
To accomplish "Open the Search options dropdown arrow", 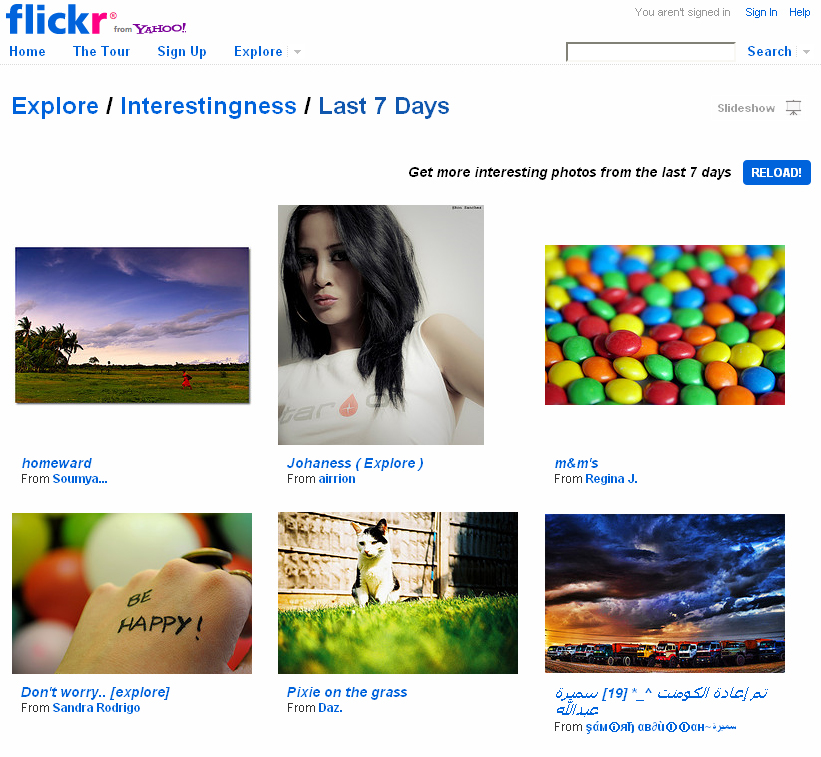I will pyautogui.click(x=806, y=52).
